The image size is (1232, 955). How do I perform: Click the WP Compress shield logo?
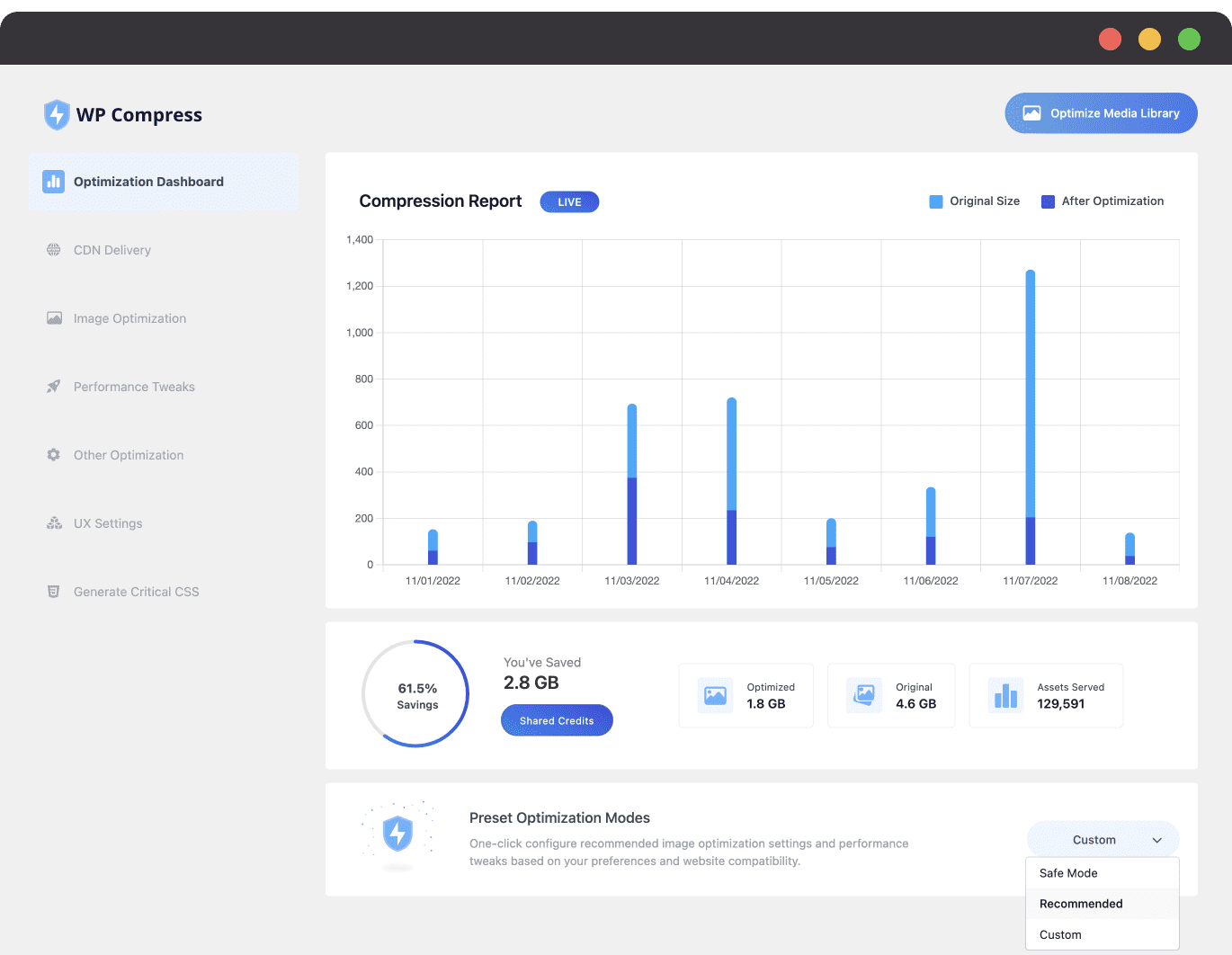[57, 115]
